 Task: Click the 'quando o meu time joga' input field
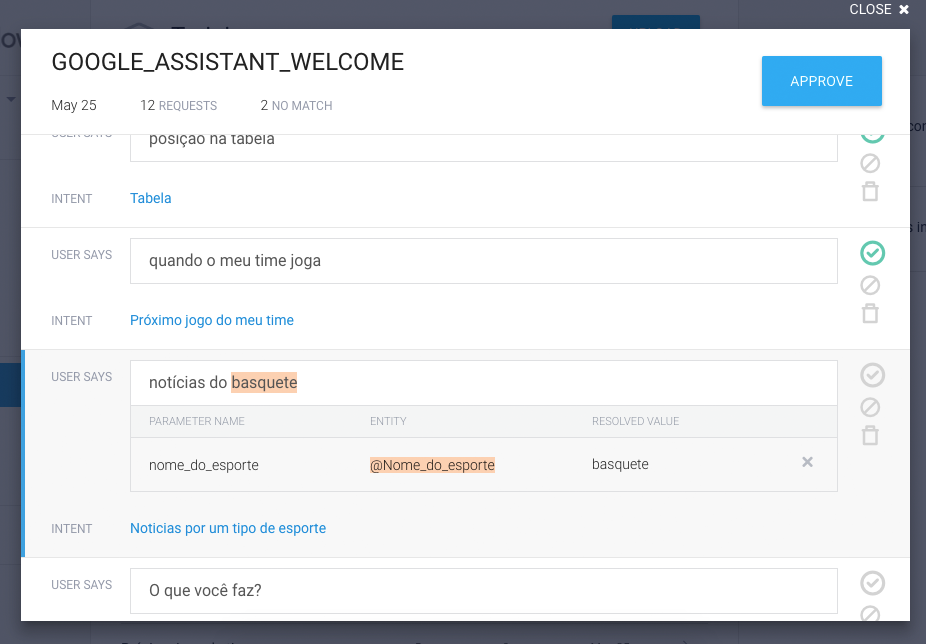coord(484,261)
